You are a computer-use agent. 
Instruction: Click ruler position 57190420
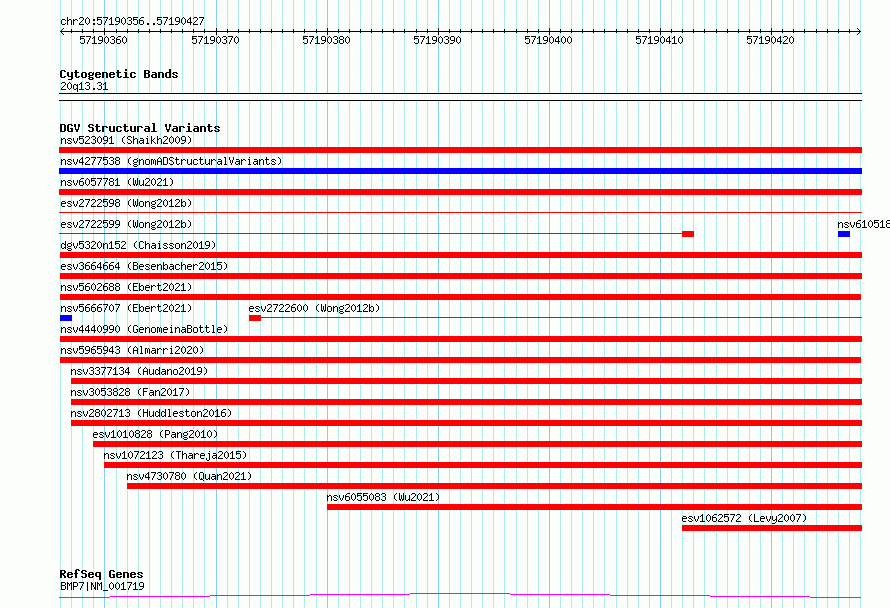point(770,40)
